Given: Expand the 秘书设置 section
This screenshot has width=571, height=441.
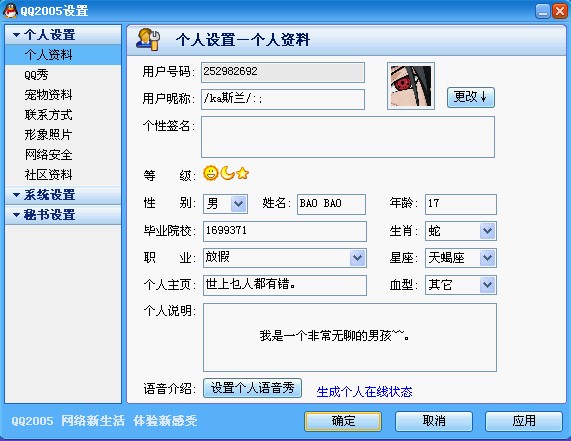Looking at the screenshot, I should click(16, 215).
